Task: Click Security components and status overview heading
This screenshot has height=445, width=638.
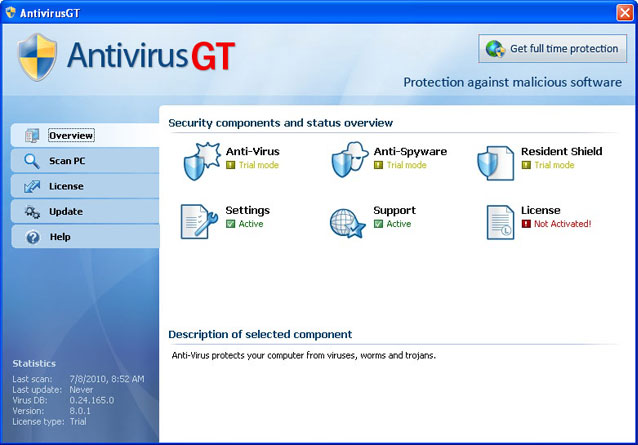Action: click(x=281, y=123)
